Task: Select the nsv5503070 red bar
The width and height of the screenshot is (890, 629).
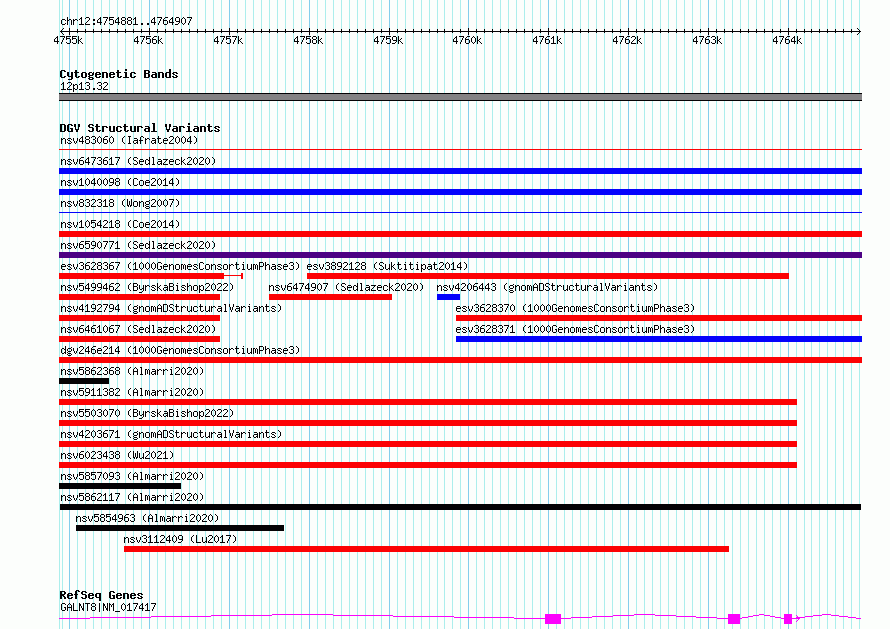Action: [x=428, y=423]
